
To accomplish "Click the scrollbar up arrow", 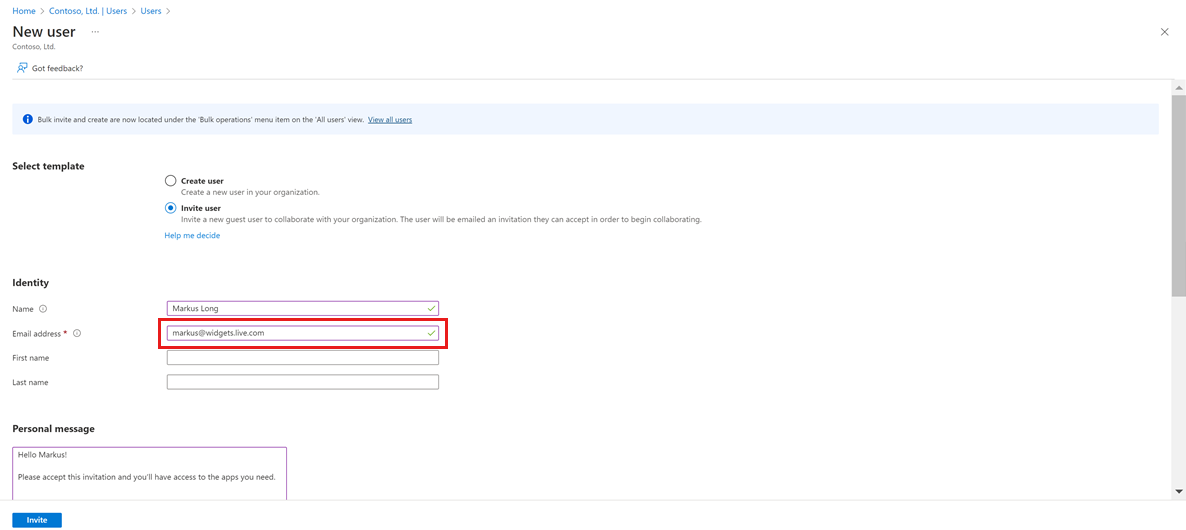I will click(x=1178, y=88).
